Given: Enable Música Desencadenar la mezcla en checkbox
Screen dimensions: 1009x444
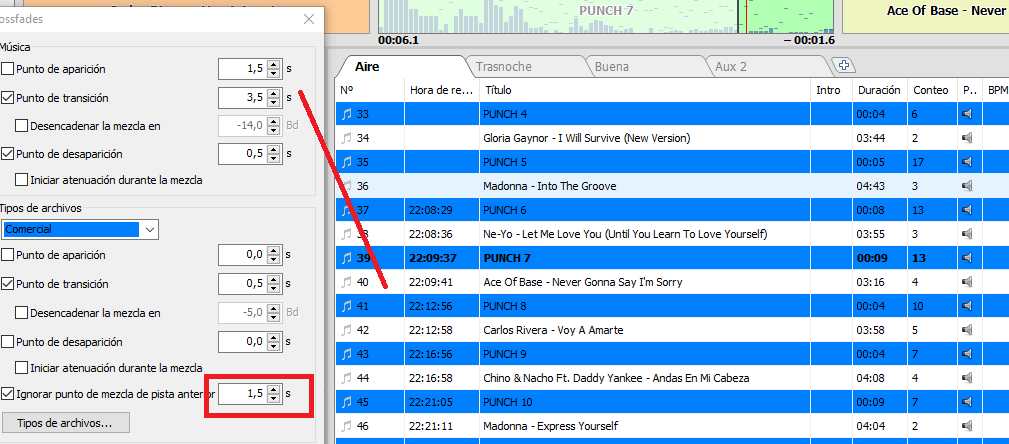Looking at the screenshot, I should coord(21,126).
